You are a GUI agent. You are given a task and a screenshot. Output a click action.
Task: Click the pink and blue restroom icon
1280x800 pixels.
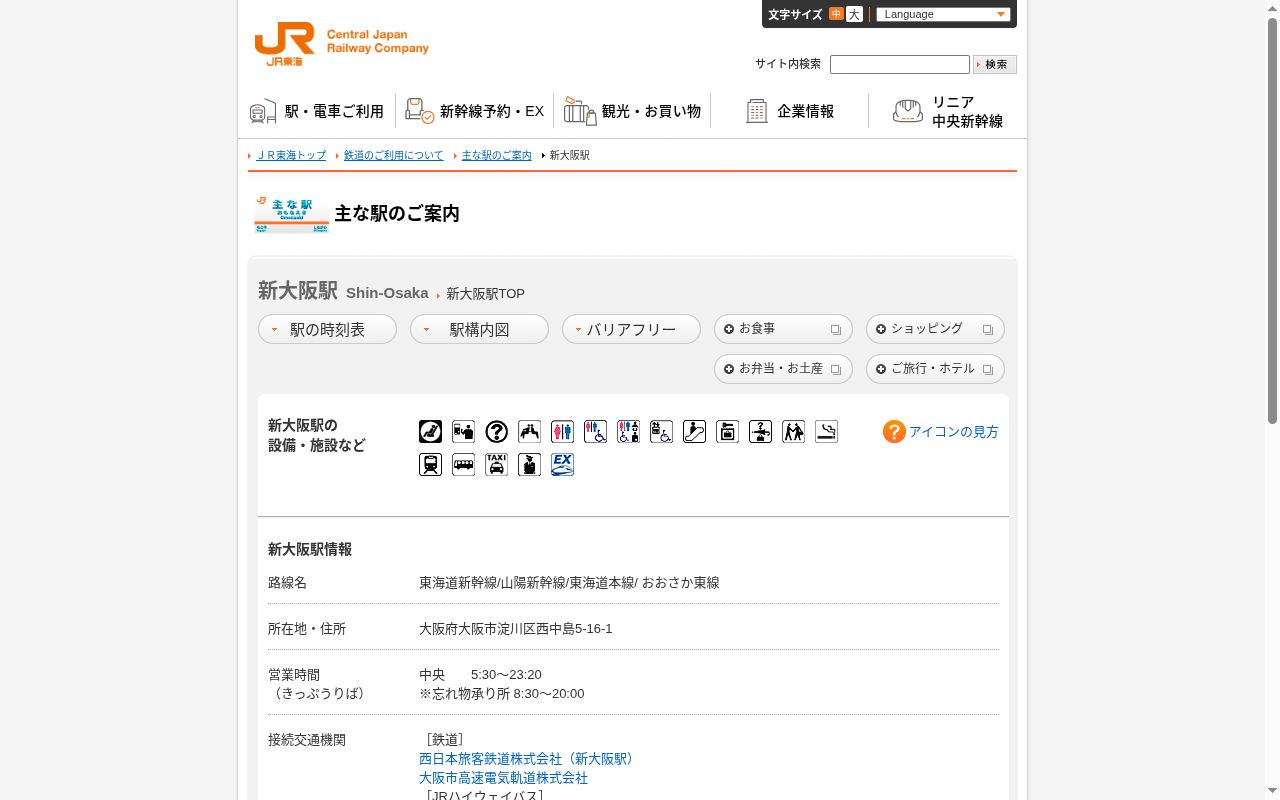pyautogui.click(x=562, y=431)
